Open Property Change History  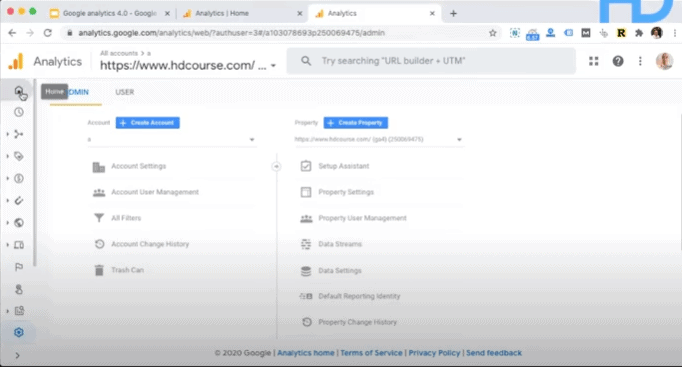click(358, 322)
